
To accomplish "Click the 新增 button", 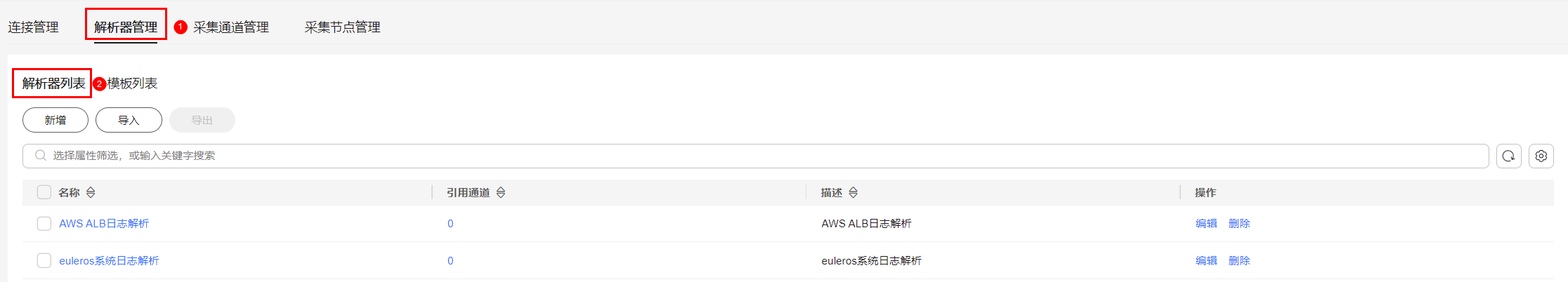I will coord(55,120).
